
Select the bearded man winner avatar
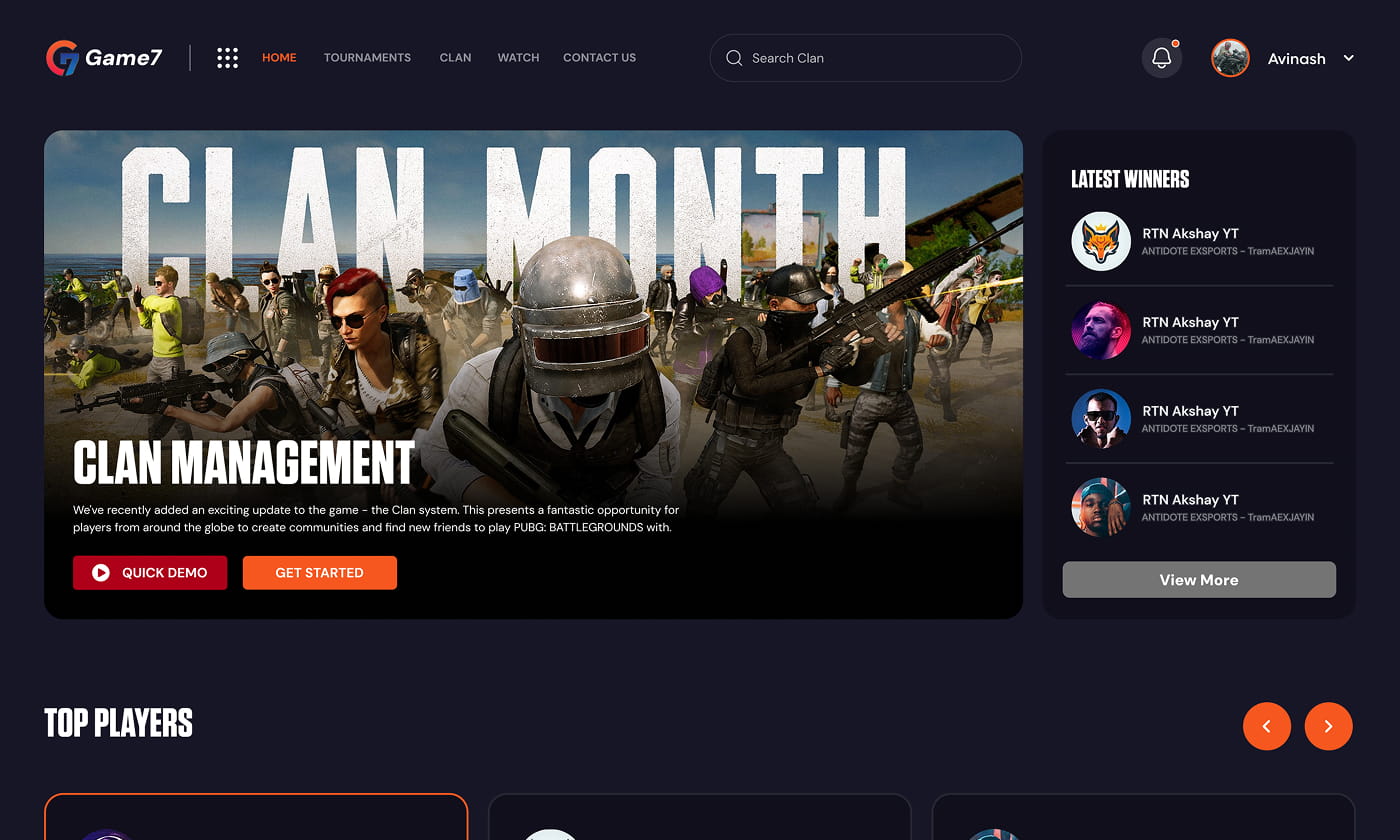[x=1101, y=330]
